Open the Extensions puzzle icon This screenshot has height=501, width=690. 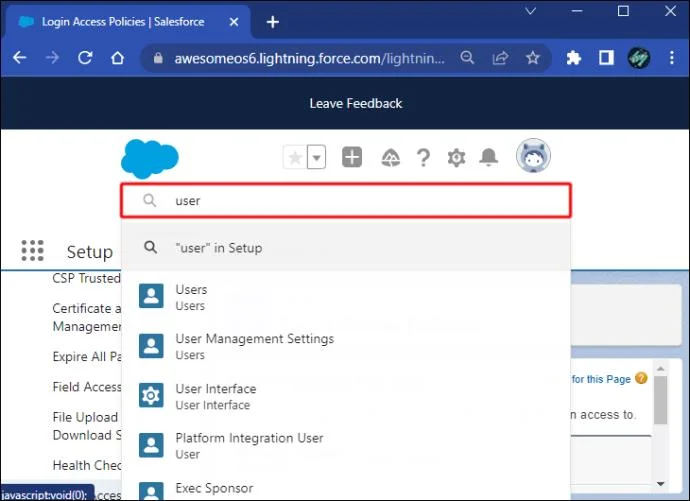pyautogui.click(x=573, y=58)
